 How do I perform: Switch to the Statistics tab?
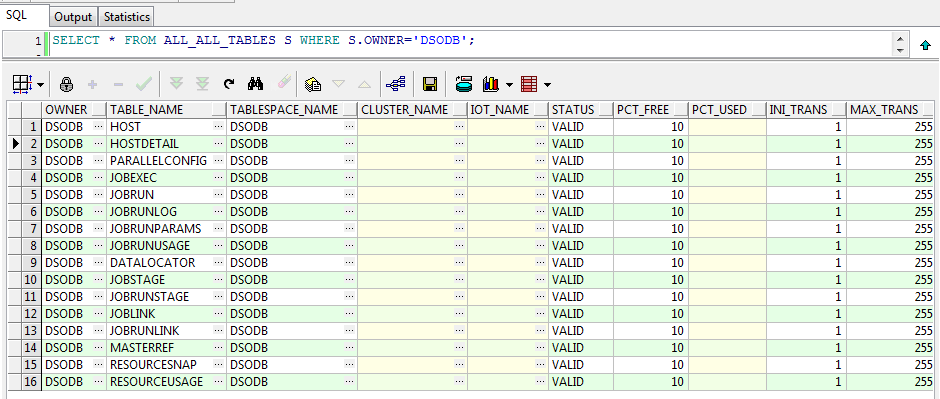click(x=126, y=17)
